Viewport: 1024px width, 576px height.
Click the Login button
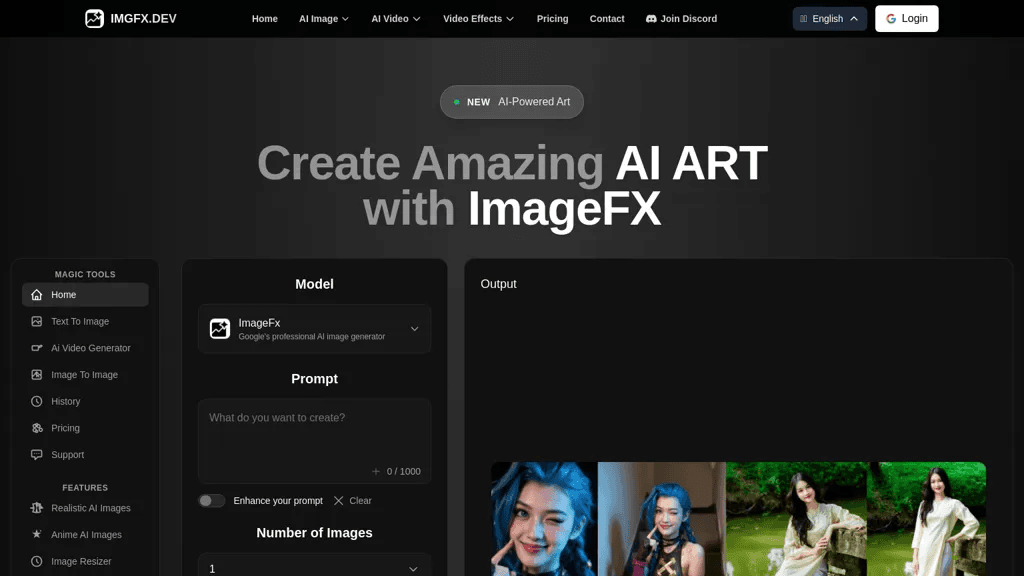click(x=906, y=19)
